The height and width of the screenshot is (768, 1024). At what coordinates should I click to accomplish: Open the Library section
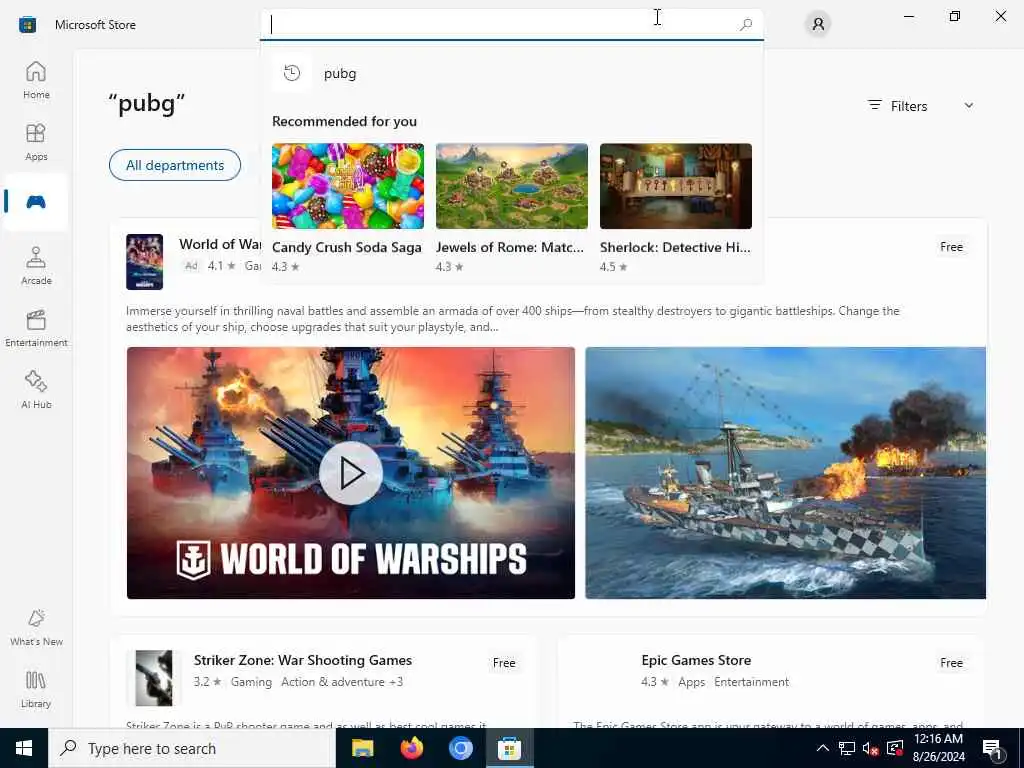36,689
